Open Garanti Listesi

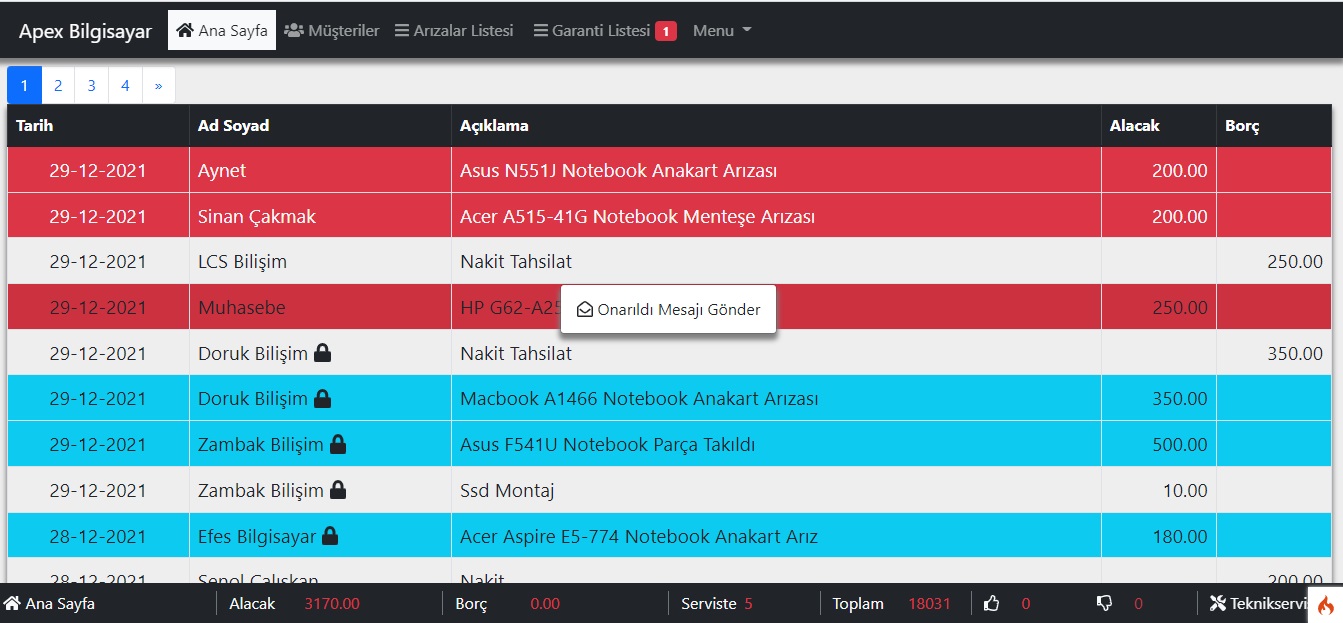coord(591,30)
